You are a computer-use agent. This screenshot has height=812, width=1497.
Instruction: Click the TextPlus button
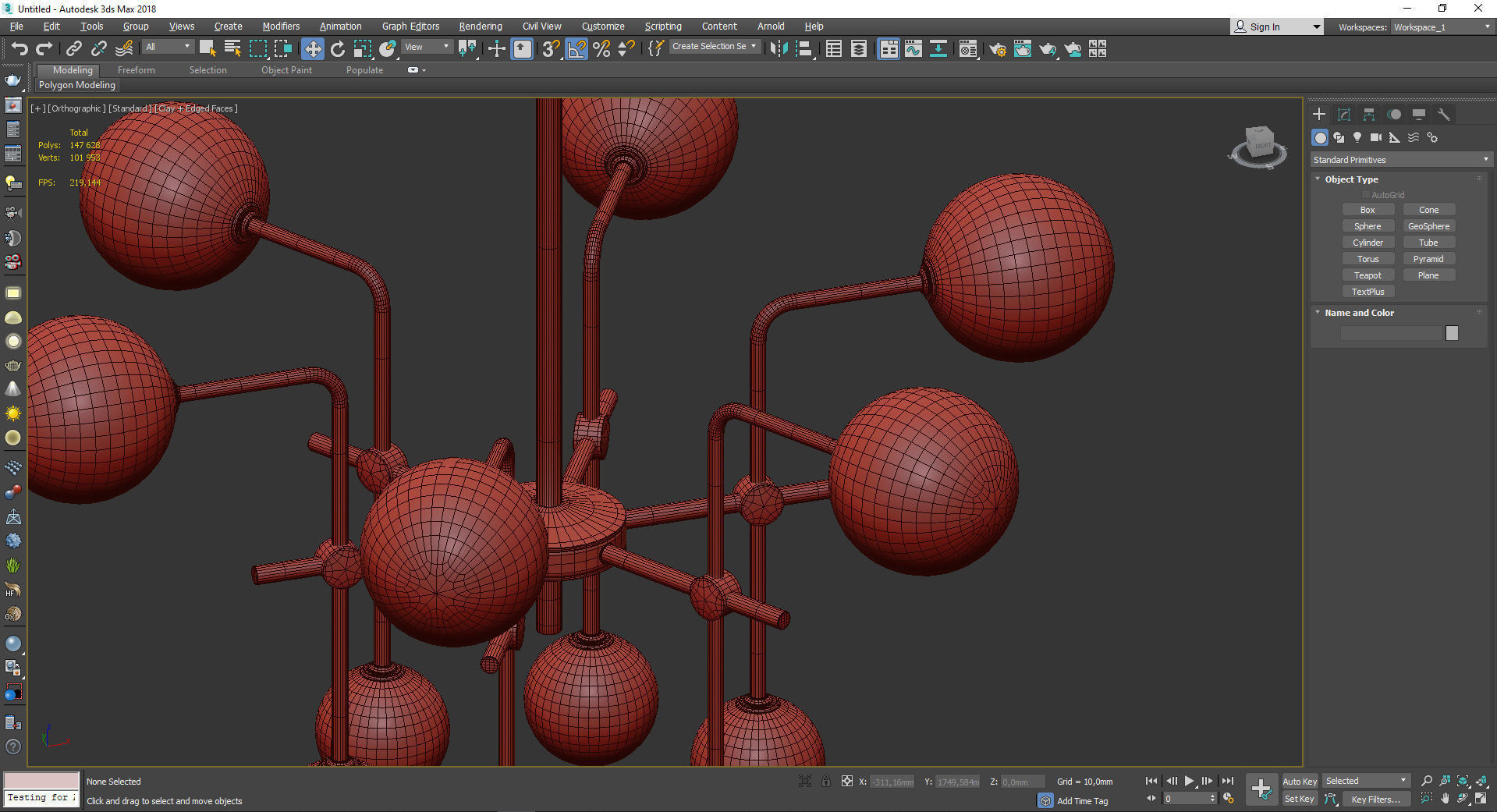click(x=1368, y=292)
